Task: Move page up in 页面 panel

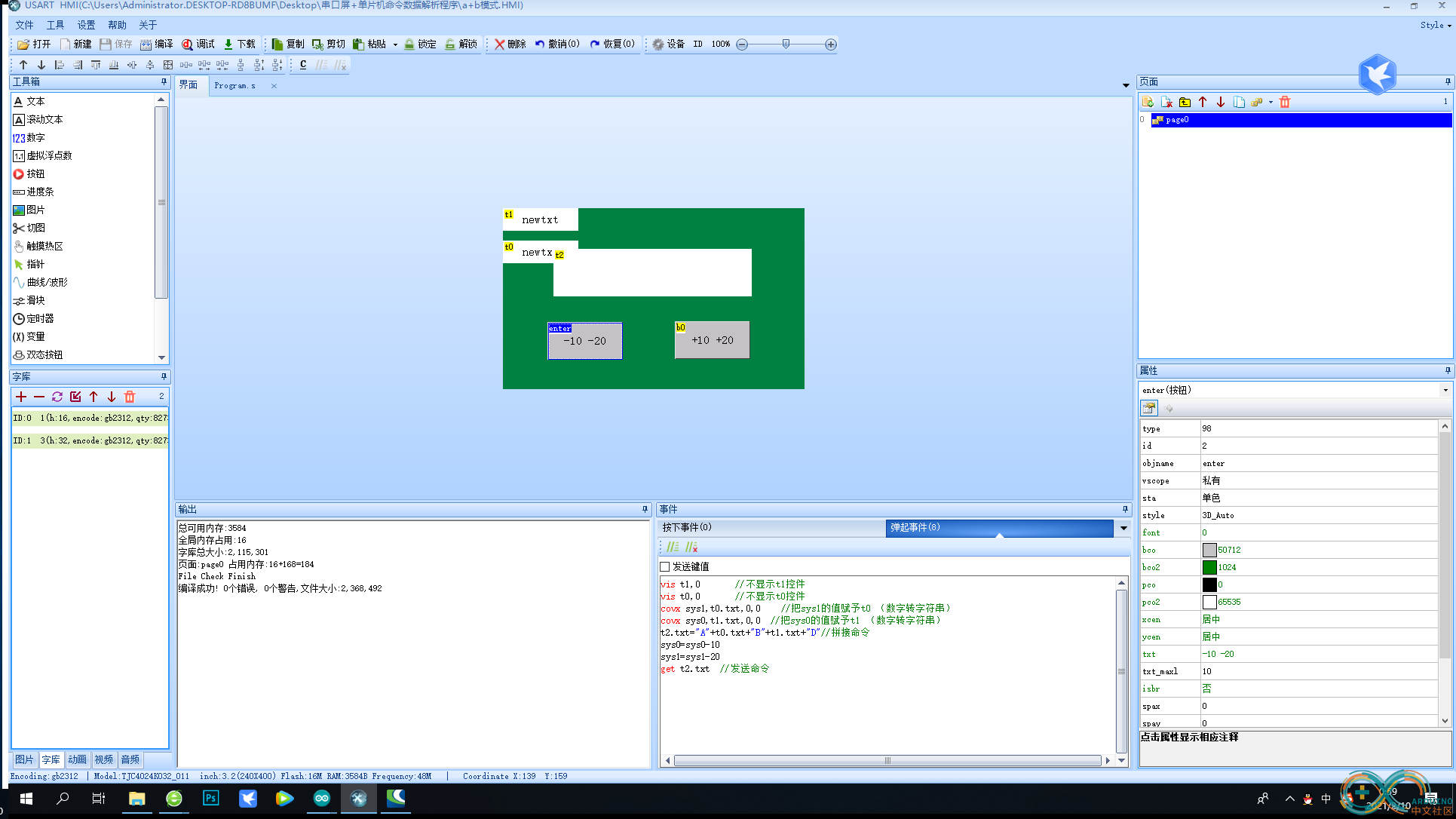Action: pos(1203,102)
